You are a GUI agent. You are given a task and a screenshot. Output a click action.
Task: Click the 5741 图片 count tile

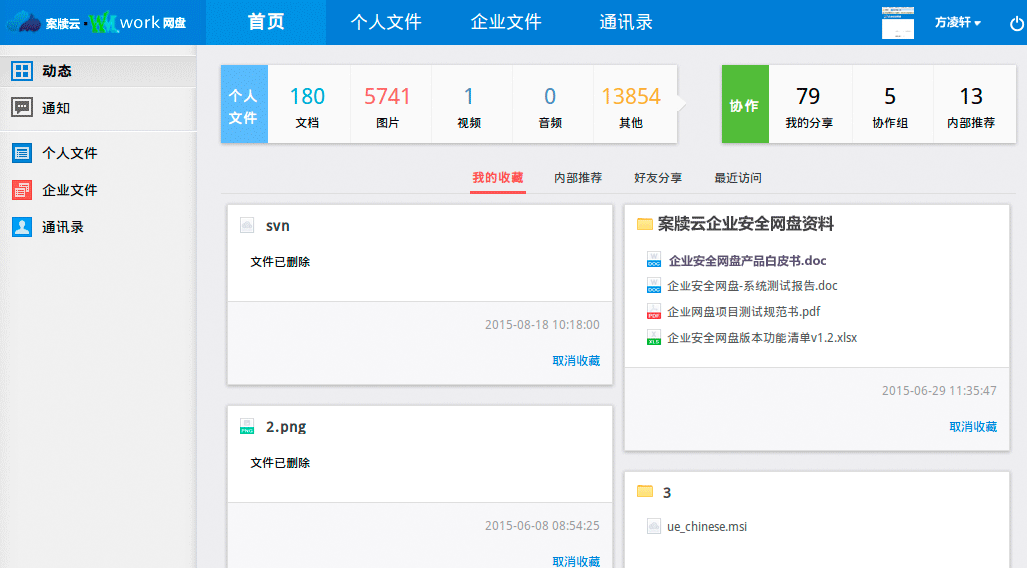pos(387,105)
